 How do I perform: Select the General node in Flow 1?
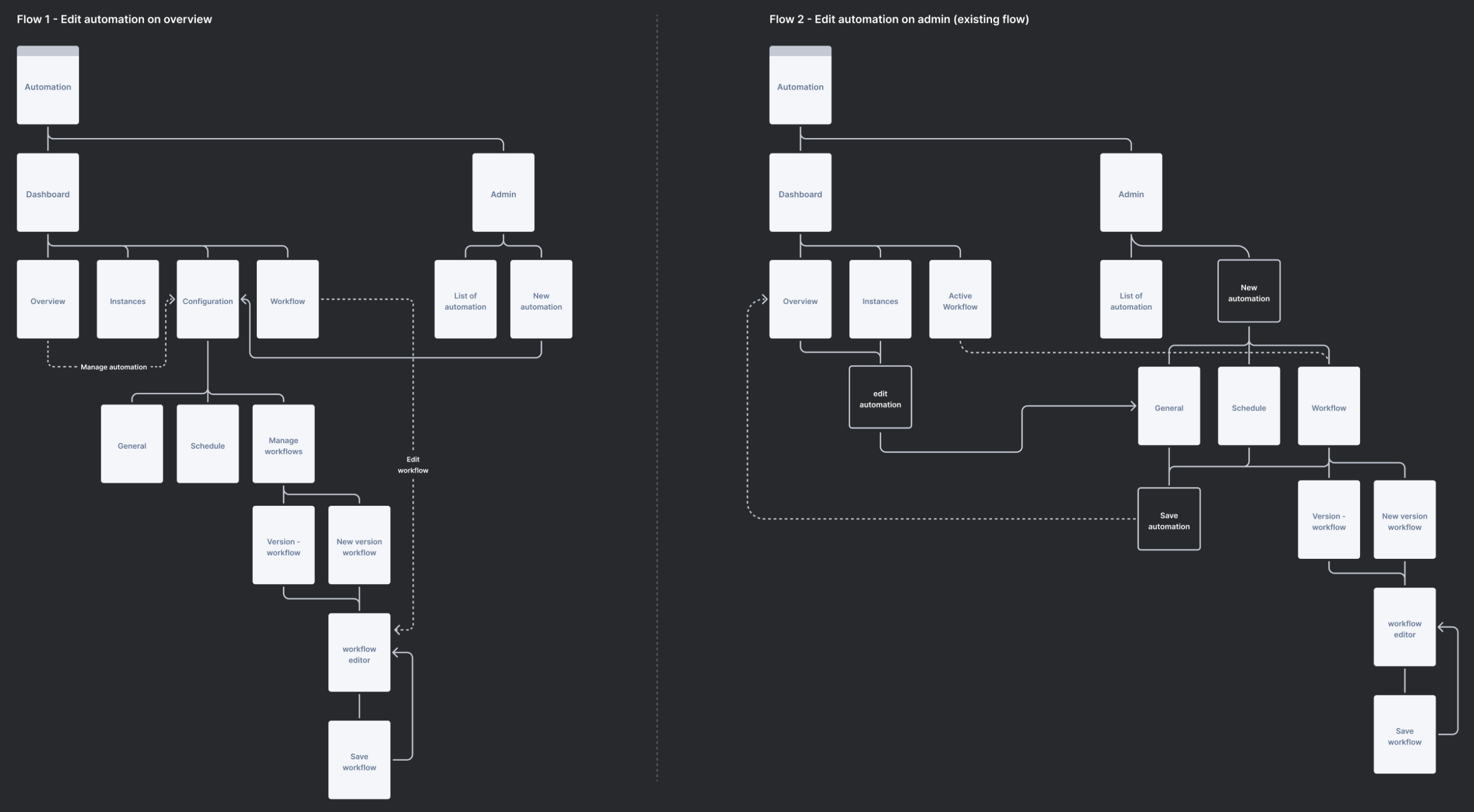tap(132, 444)
